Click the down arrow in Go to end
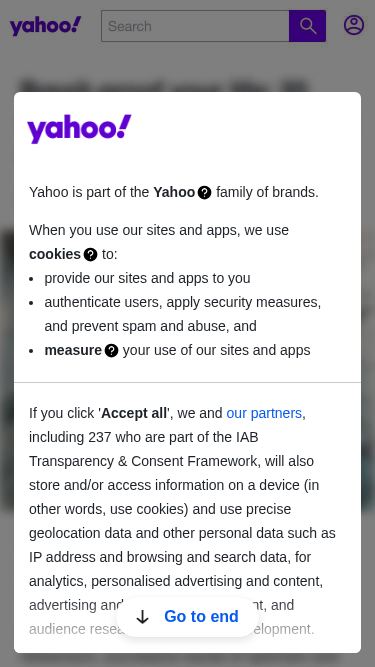This screenshot has width=375, height=667. [x=142, y=617]
